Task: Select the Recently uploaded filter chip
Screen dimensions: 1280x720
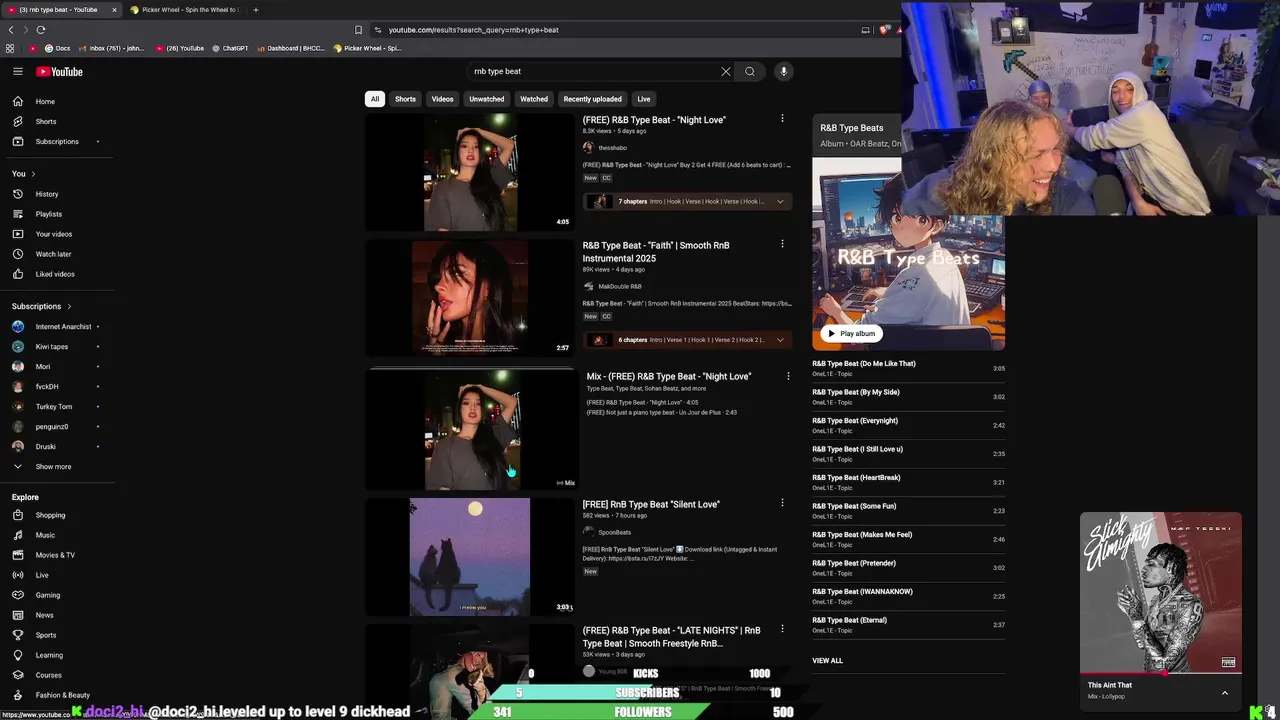Action: (x=592, y=99)
